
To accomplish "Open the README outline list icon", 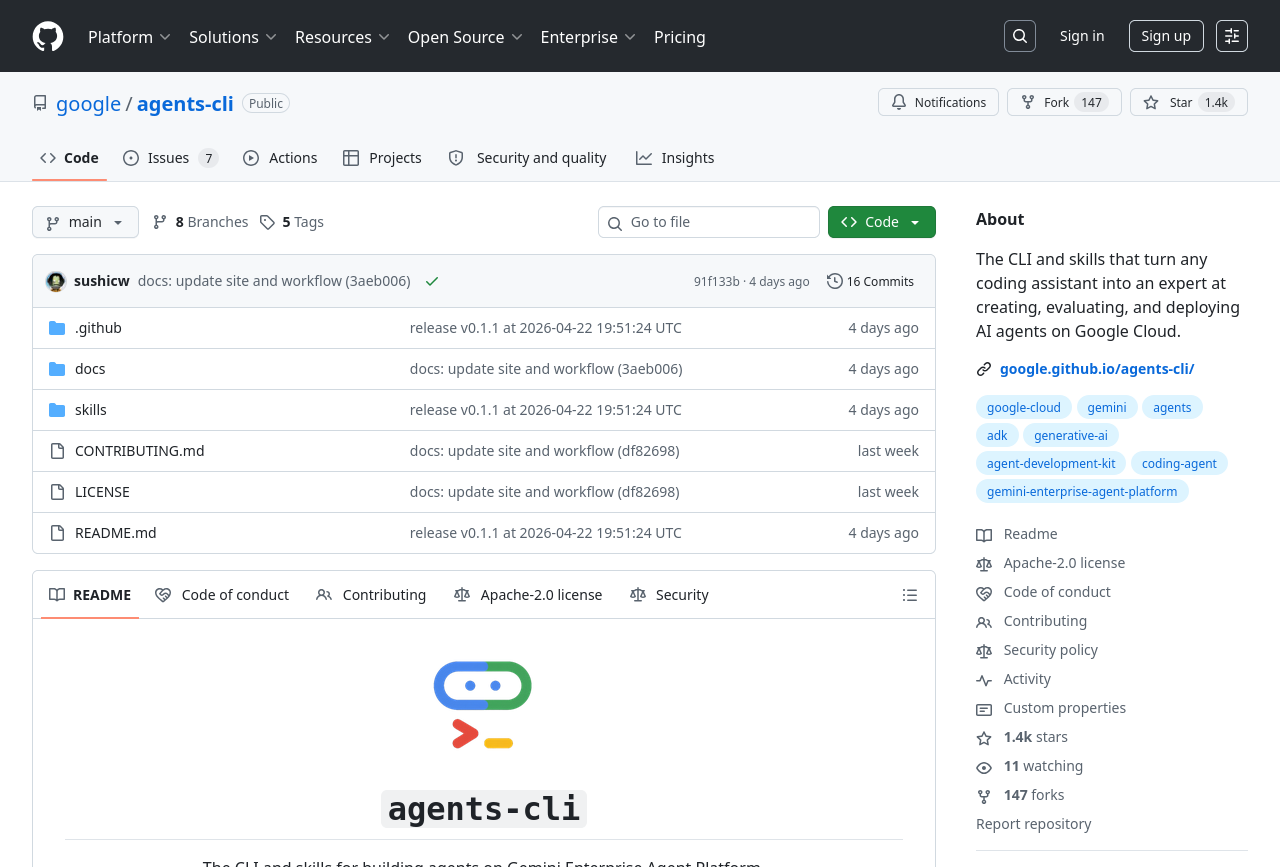I will (909, 595).
